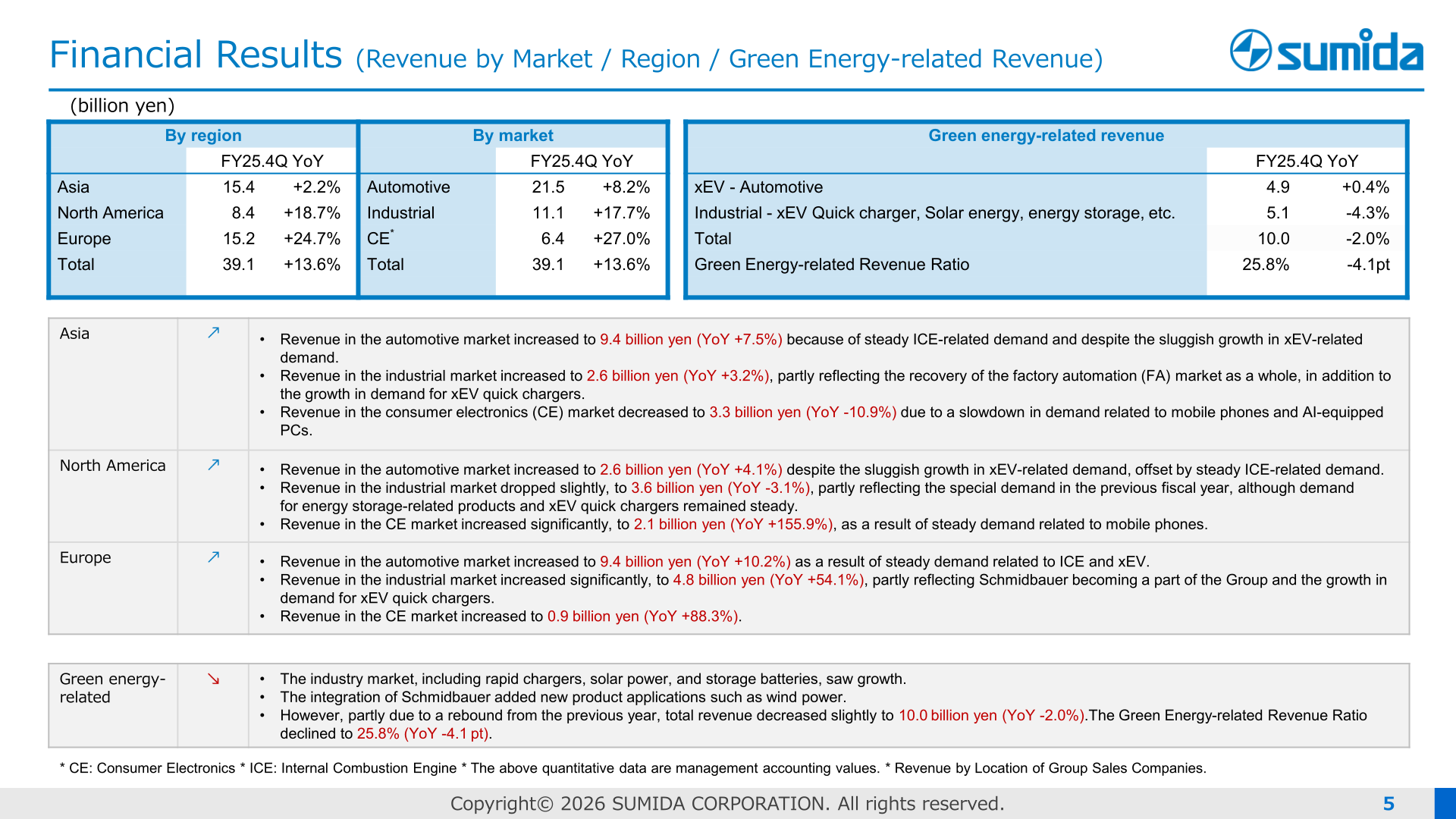Image resolution: width=1456 pixels, height=819 pixels.
Task: Click the up-right arrow in Europe row
Action: pyautogui.click(x=214, y=557)
